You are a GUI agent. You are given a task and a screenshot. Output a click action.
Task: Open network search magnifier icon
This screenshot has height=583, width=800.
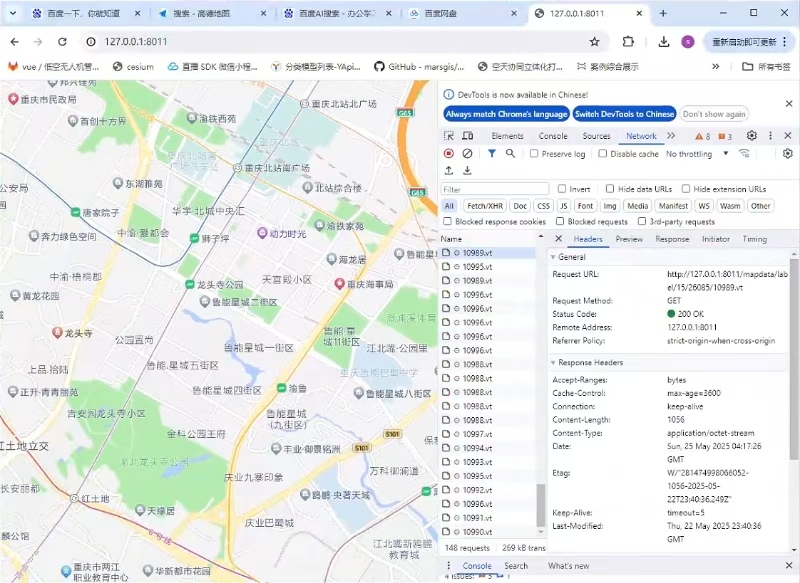(510, 154)
